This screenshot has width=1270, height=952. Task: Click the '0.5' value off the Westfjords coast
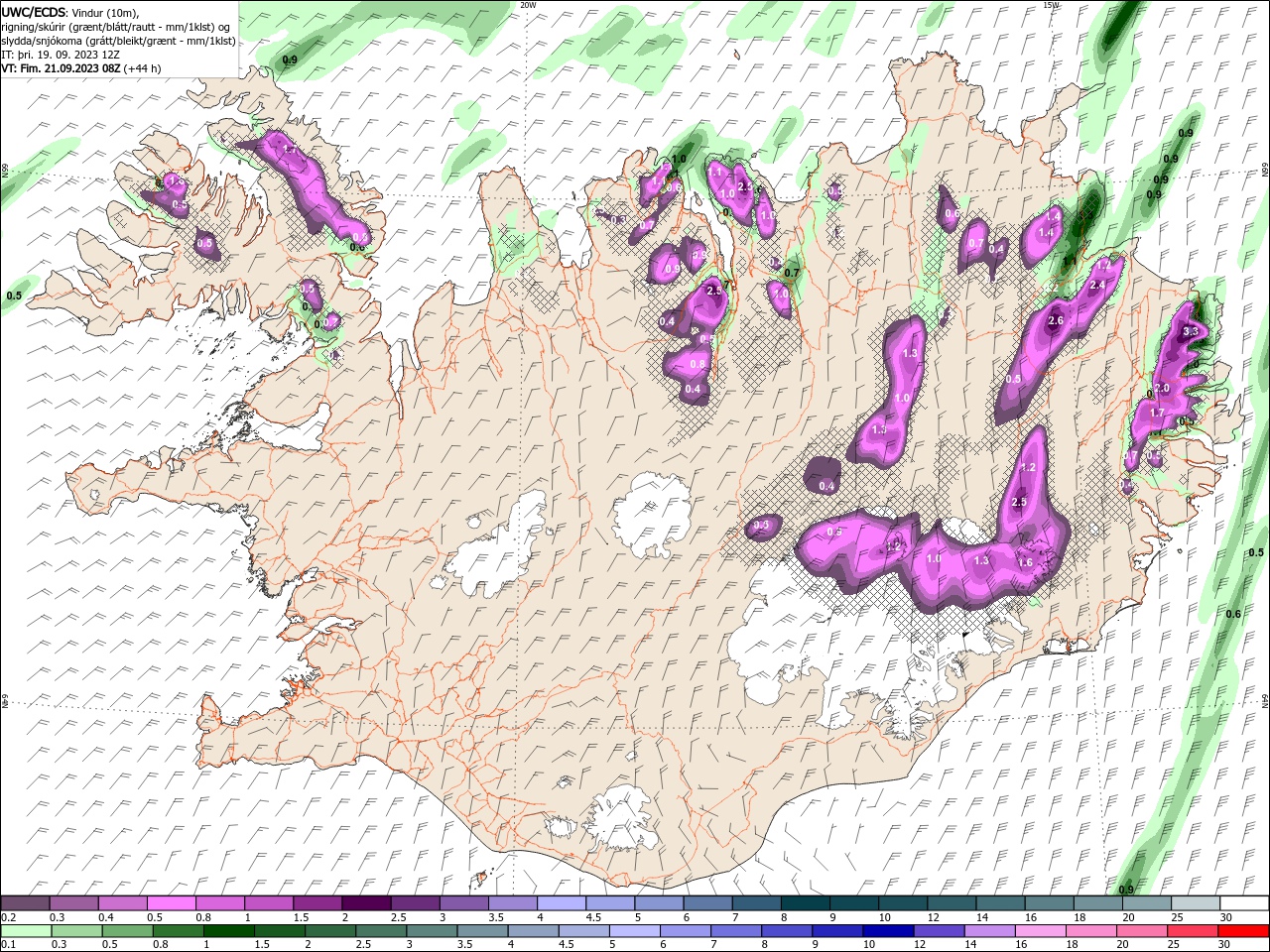pos(14,297)
